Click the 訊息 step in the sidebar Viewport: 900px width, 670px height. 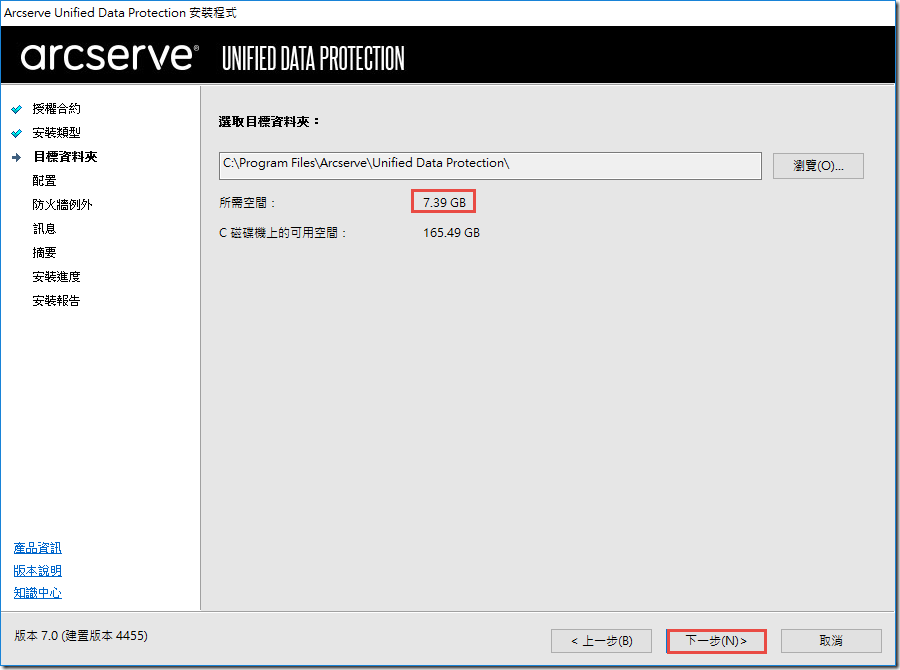[x=44, y=228]
